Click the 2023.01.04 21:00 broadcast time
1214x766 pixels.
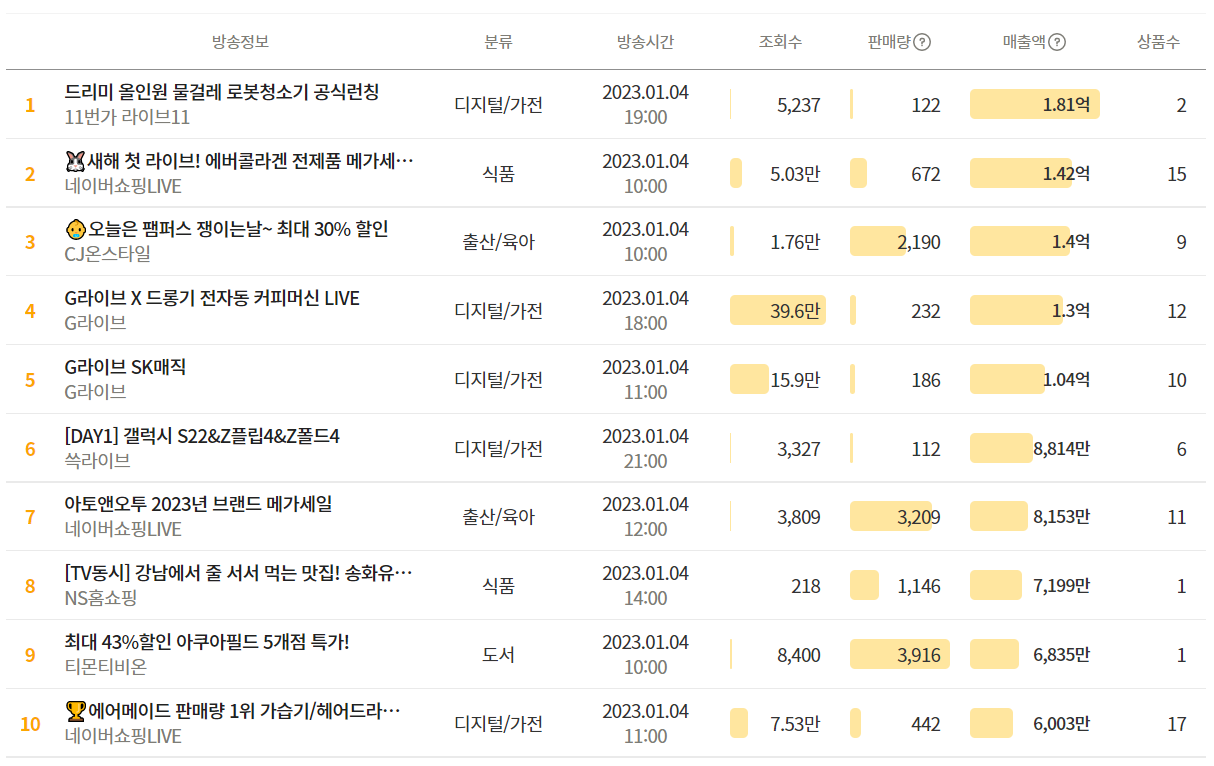645,448
